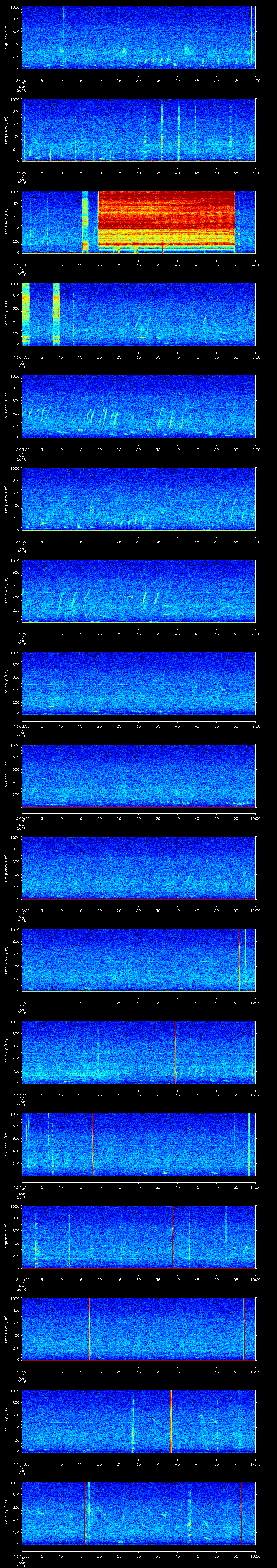Click the '13:02:00' start time label
This screenshot has height=1568, width=277.
pos(21,173)
